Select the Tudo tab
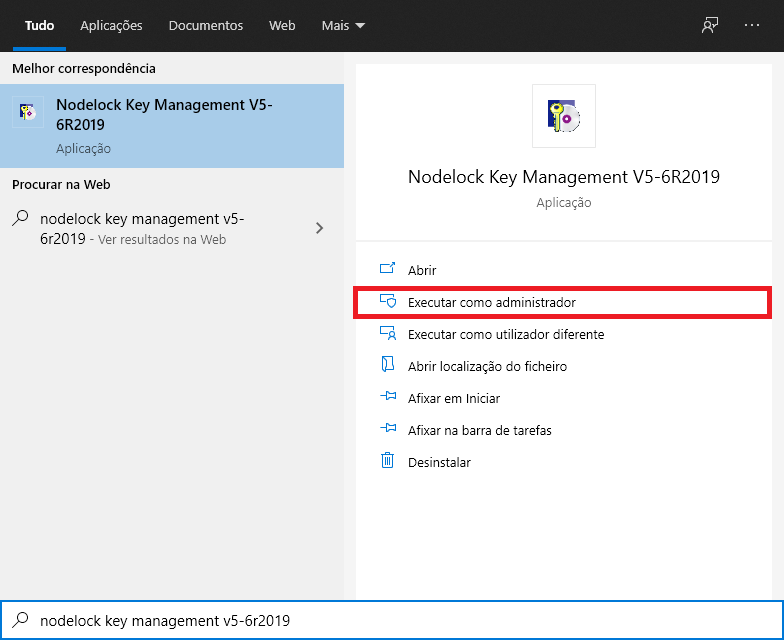Viewport: 784px width, 640px height. 39,25
